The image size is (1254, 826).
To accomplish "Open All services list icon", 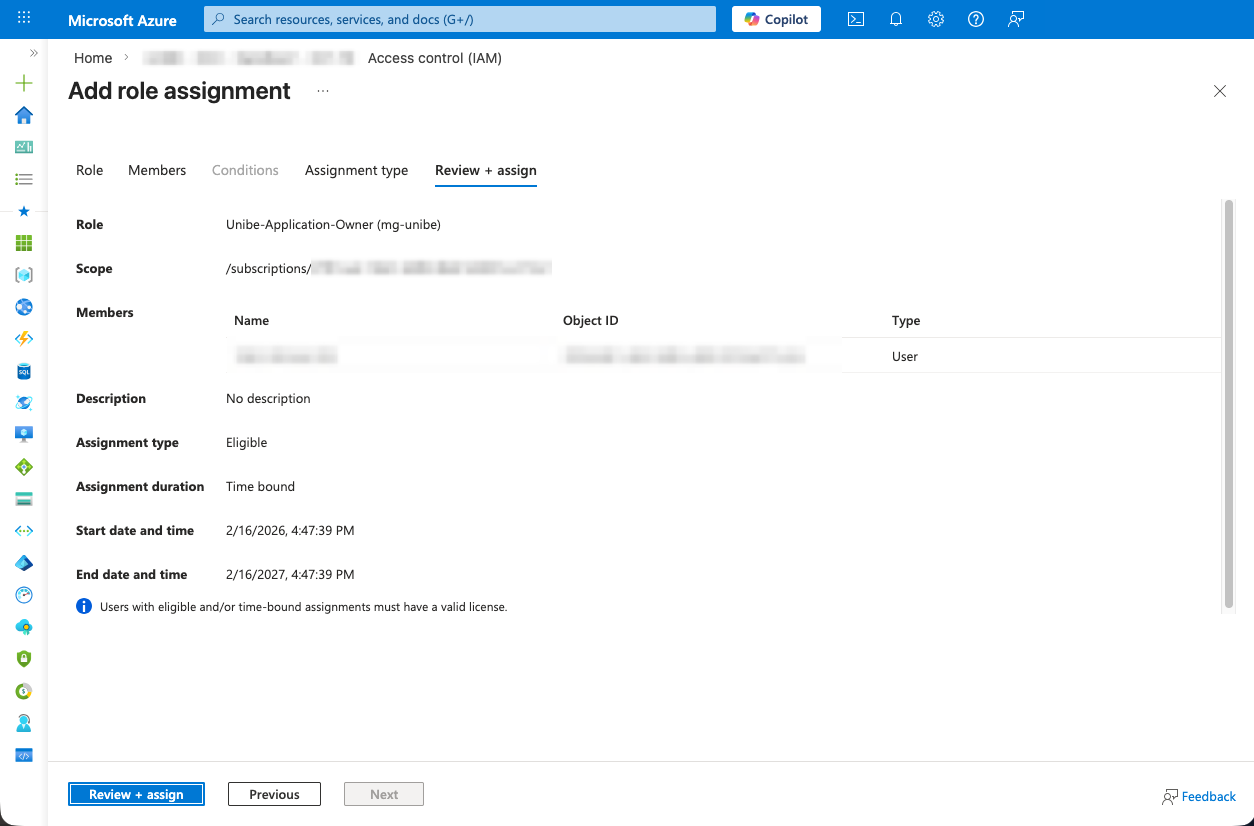I will pos(24,179).
